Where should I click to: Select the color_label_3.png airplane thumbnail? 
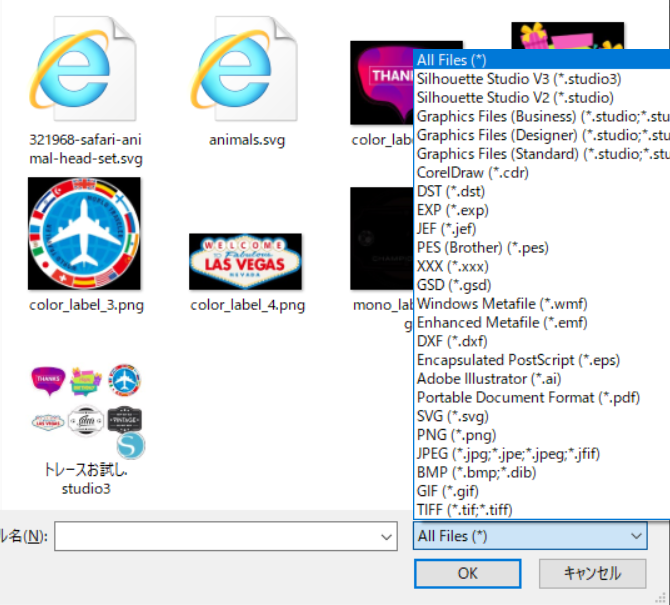[x=84, y=234]
